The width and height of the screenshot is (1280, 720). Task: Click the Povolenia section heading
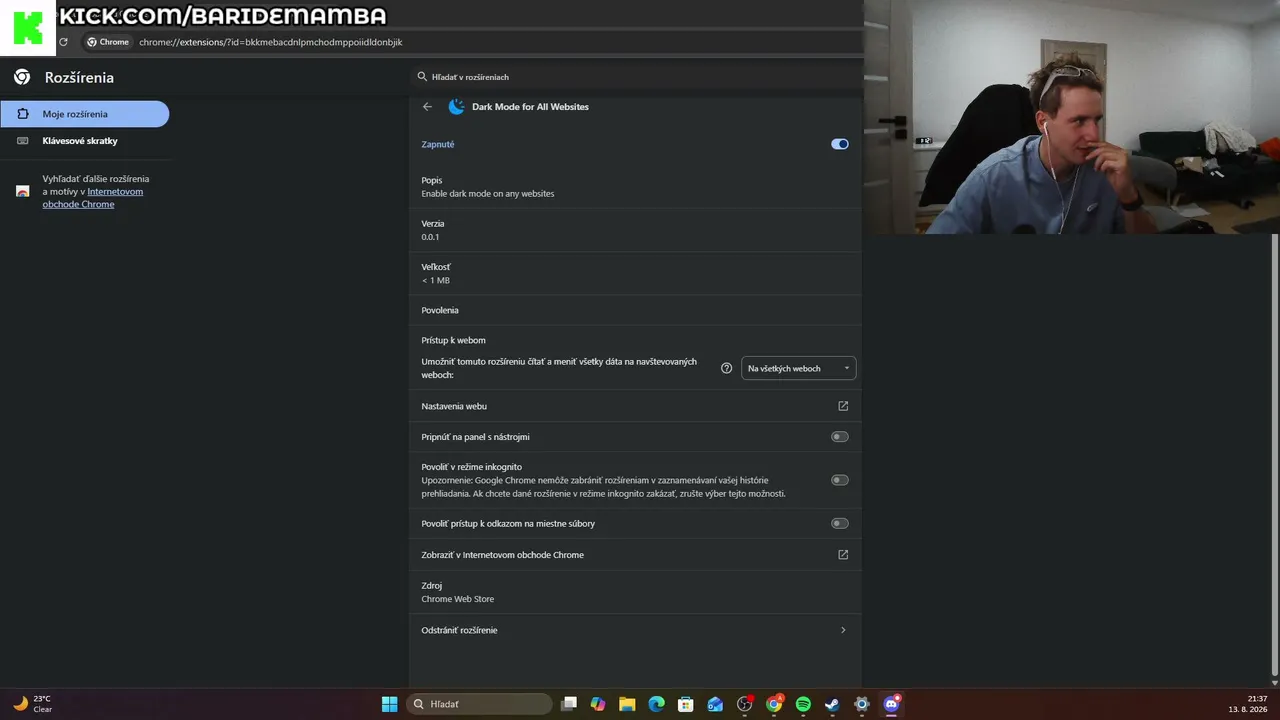(x=440, y=310)
